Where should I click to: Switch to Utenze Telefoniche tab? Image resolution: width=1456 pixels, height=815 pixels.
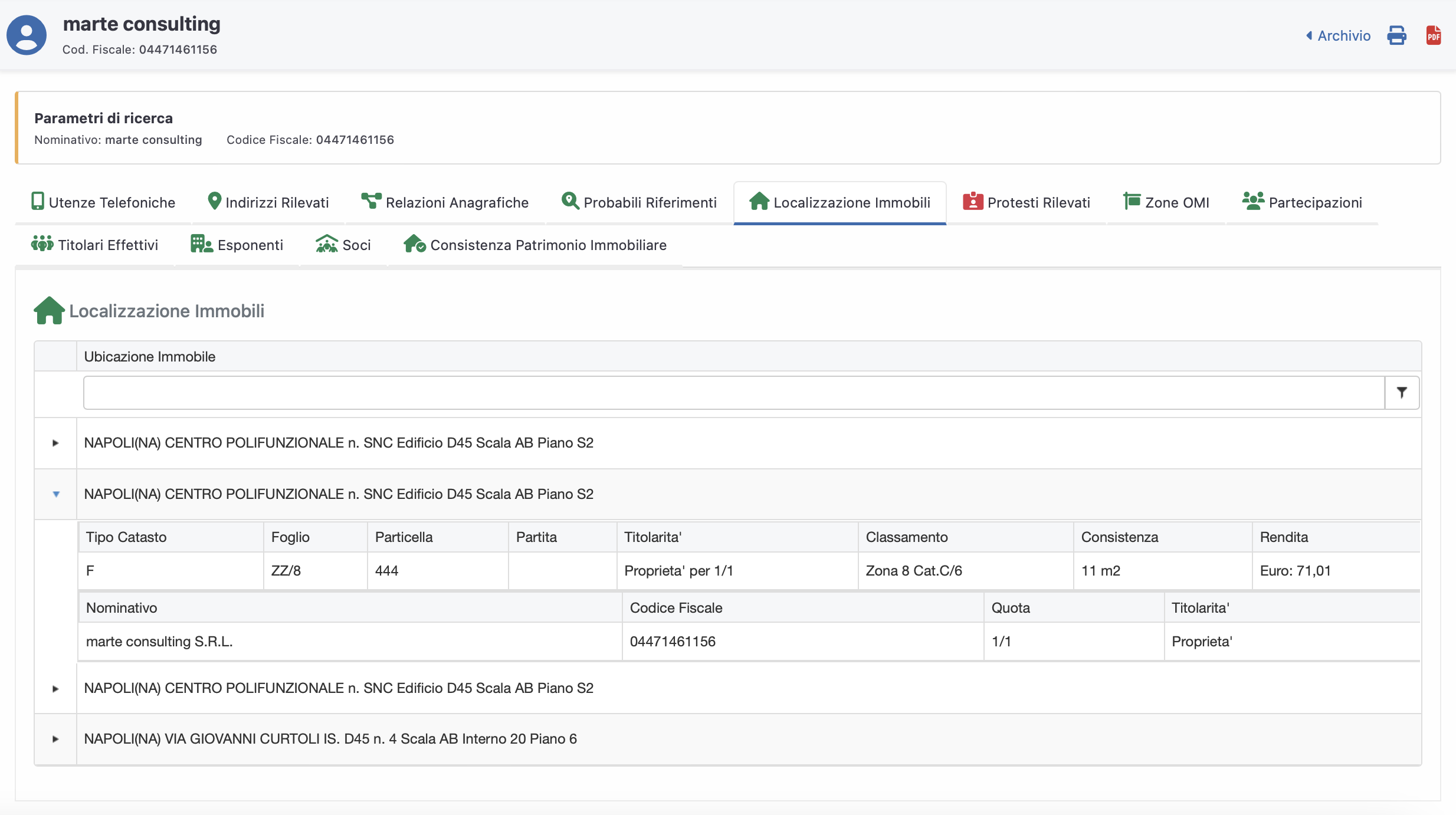point(103,202)
